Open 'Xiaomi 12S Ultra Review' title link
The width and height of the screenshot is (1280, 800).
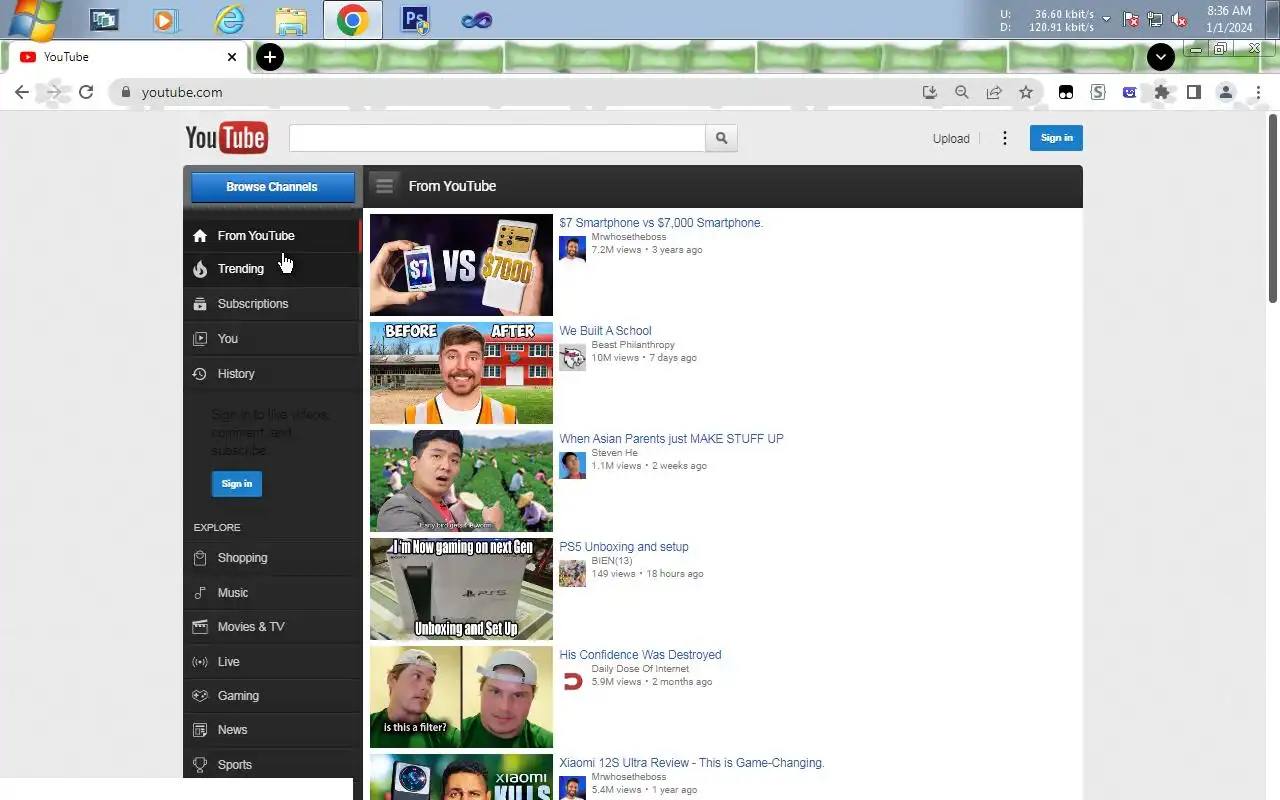point(692,763)
